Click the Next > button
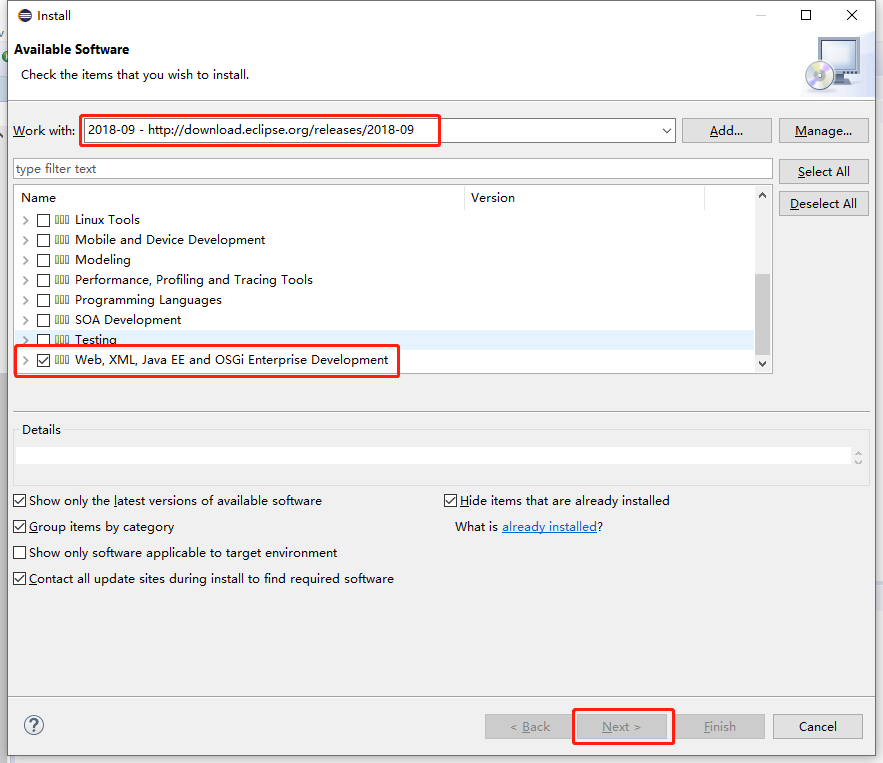Image resolution: width=883 pixels, height=763 pixels. click(x=621, y=726)
